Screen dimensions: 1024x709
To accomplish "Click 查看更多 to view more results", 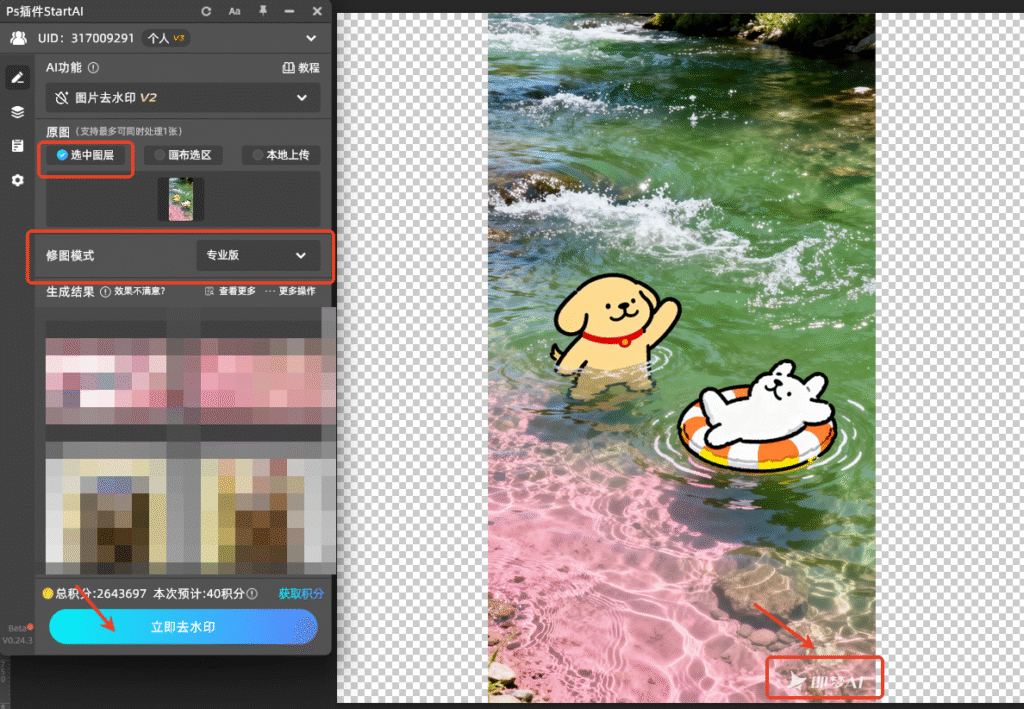I will click(x=231, y=291).
